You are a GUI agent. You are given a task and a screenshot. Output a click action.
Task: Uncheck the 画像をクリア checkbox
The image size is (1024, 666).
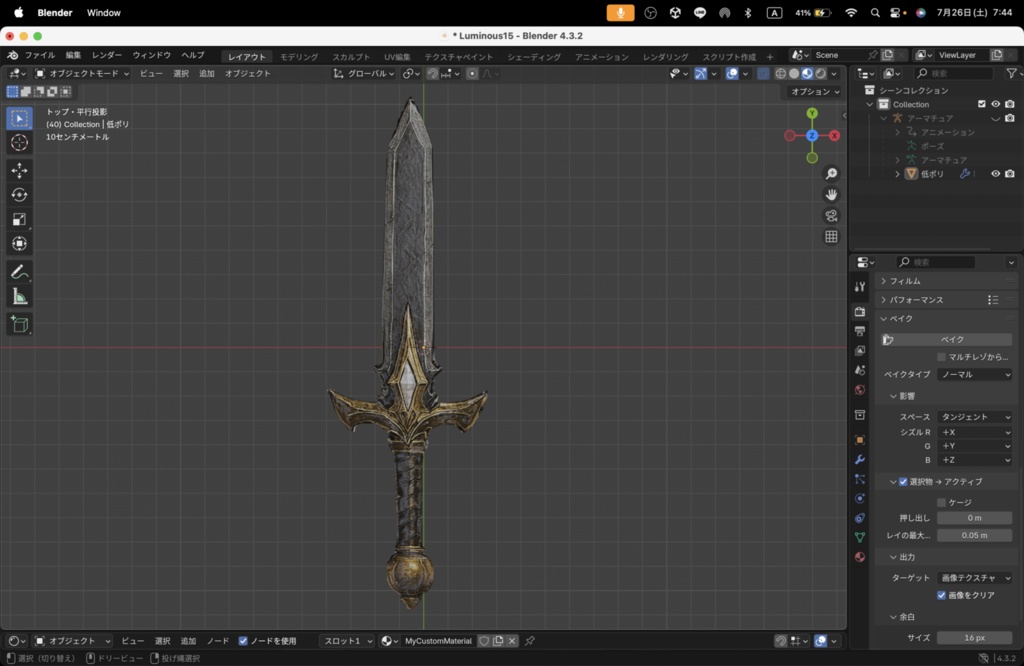[941, 595]
